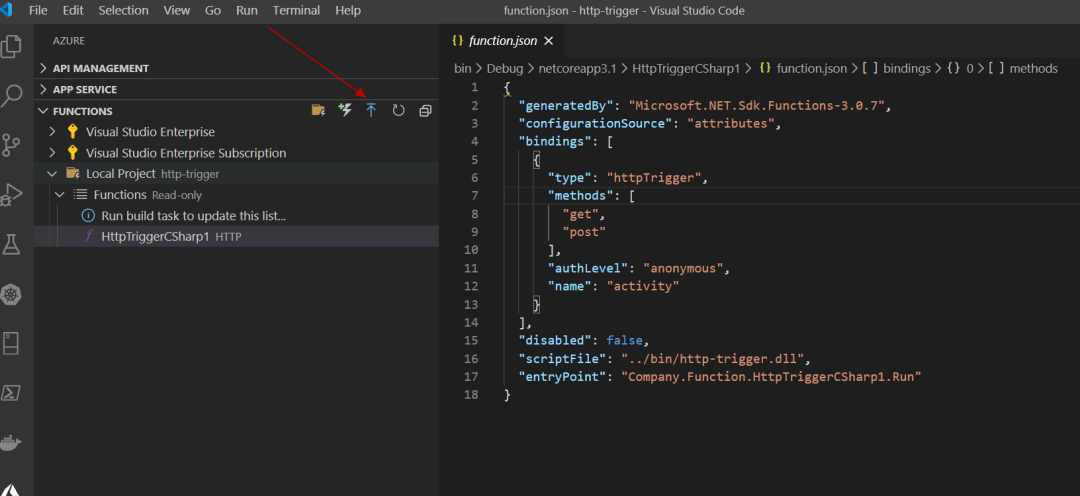Click Deploy to Function App arrow icon

pos(371,110)
